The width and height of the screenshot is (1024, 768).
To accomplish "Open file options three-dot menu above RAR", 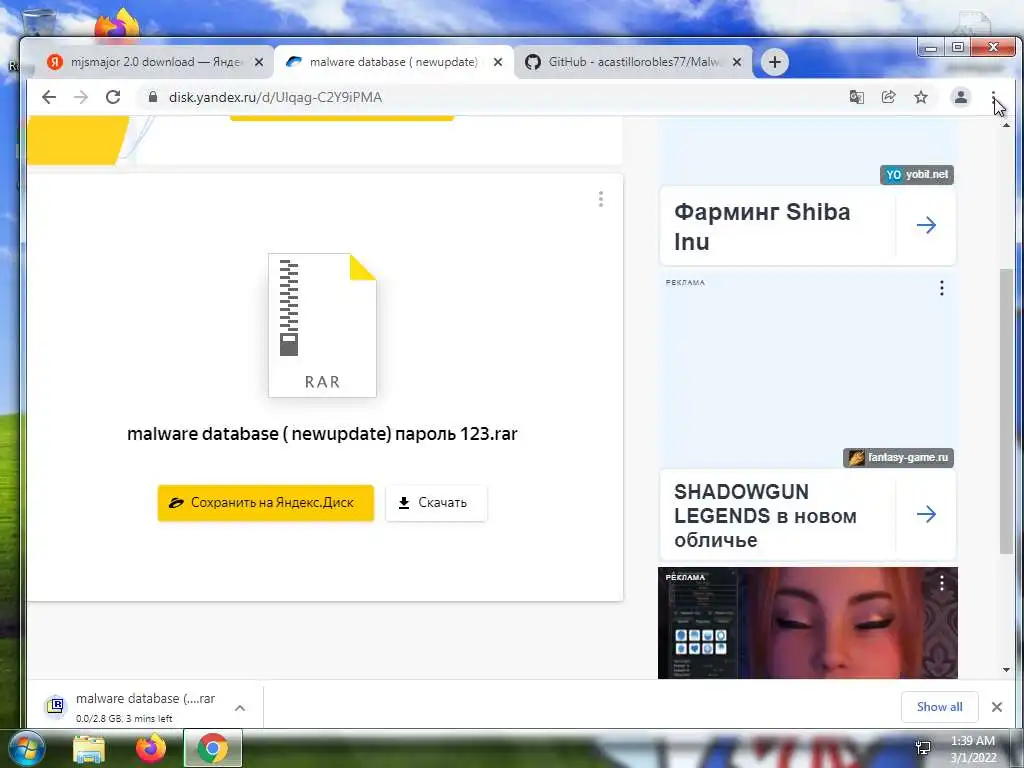I will tap(601, 199).
